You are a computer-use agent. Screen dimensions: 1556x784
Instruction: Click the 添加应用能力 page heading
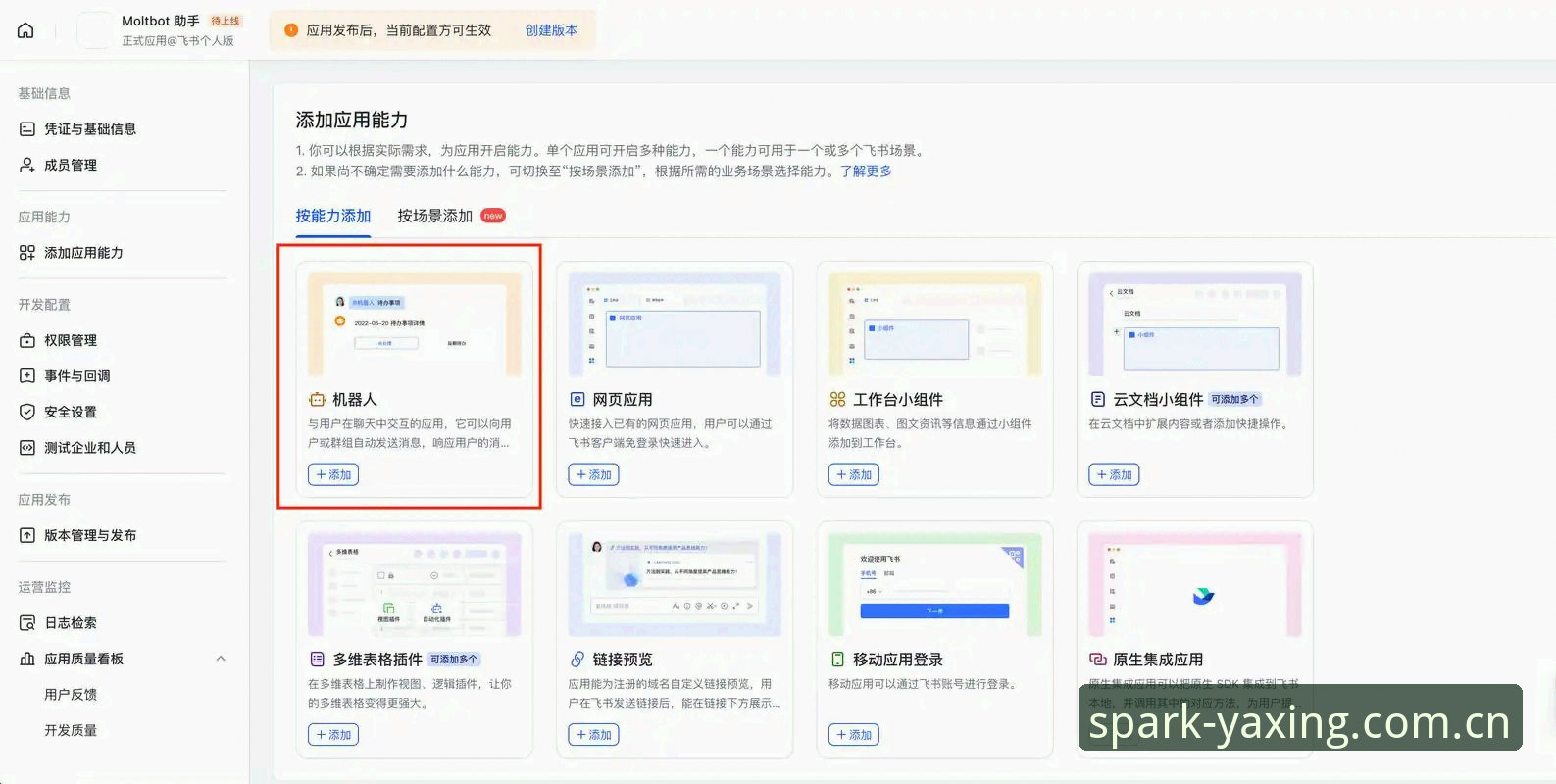point(352,120)
